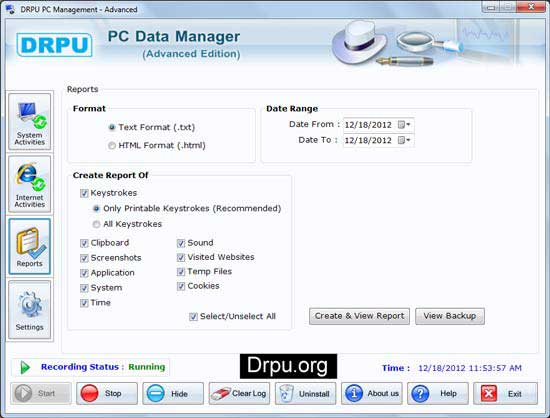The height and width of the screenshot is (418, 550).
Task: Click the blue Hide icon button
Action: 155,393
